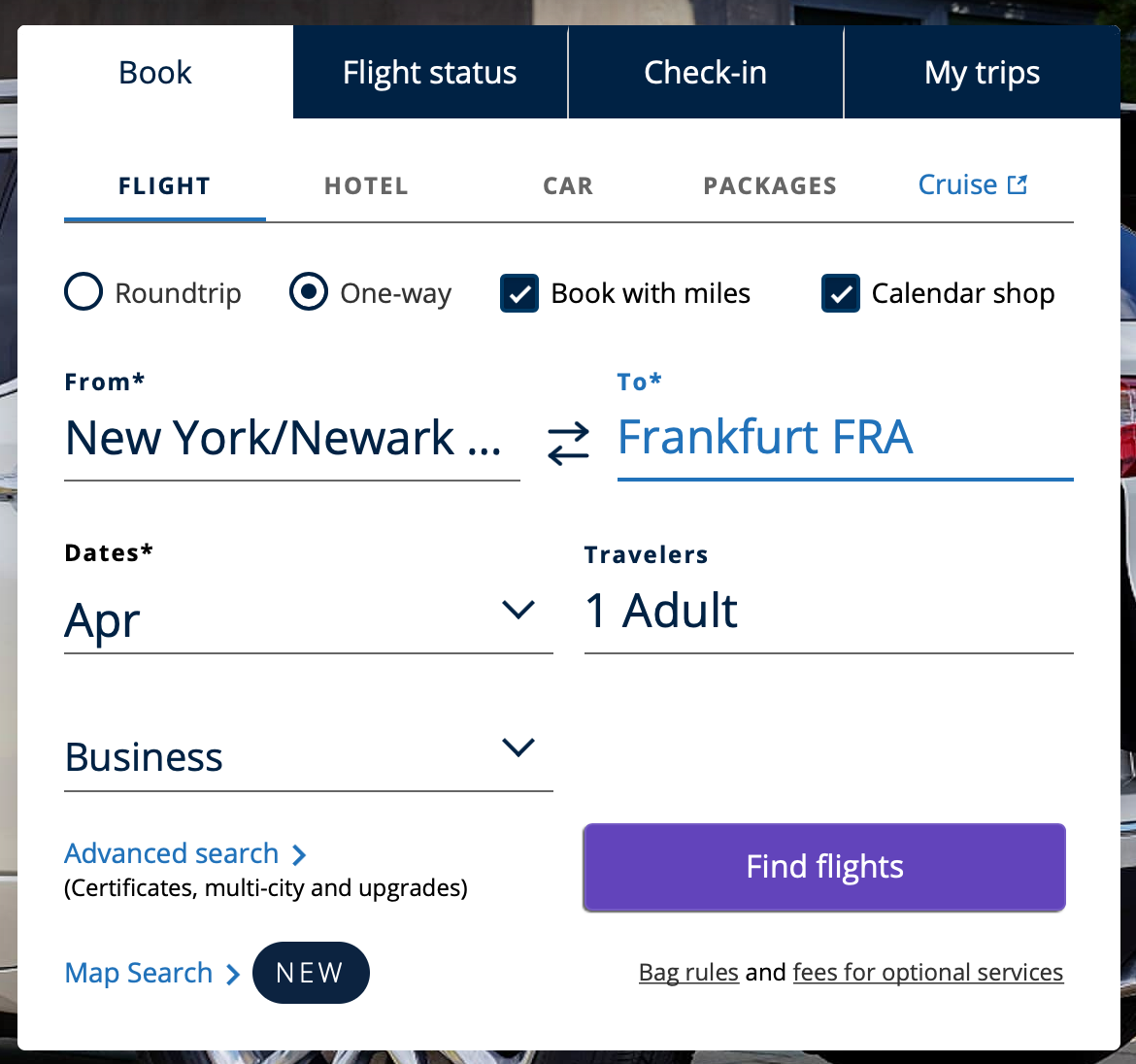
Task: Expand the Business cabin class dropdown
Action: pyautogui.click(x=519, y=748)
